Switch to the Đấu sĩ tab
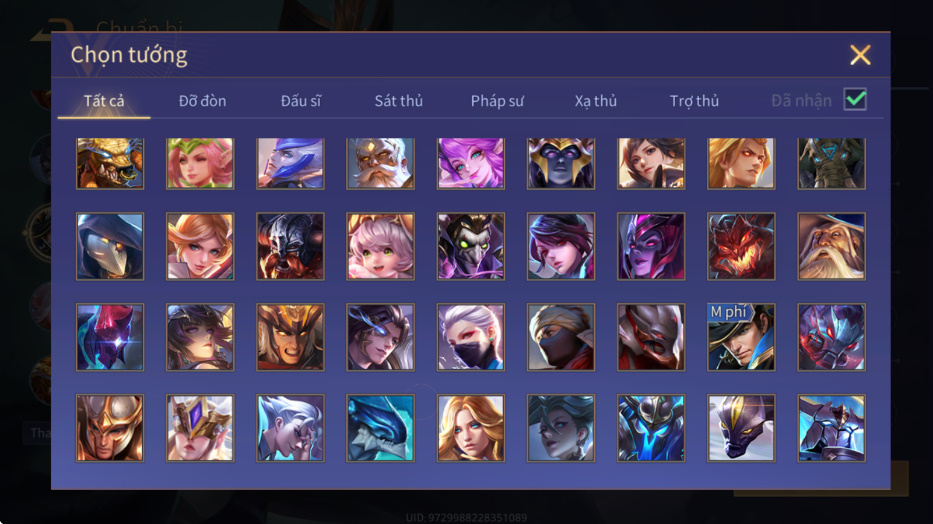Image resolution: width=933 pixels, height=524 pixels. tap(300, 101)
